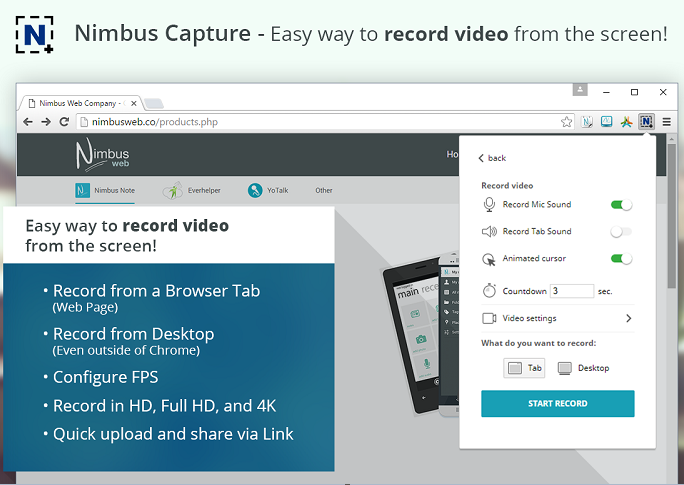Click the cursor icon beside Animated cursor
This screenshot has height=485, width=684.
point(489,259)
